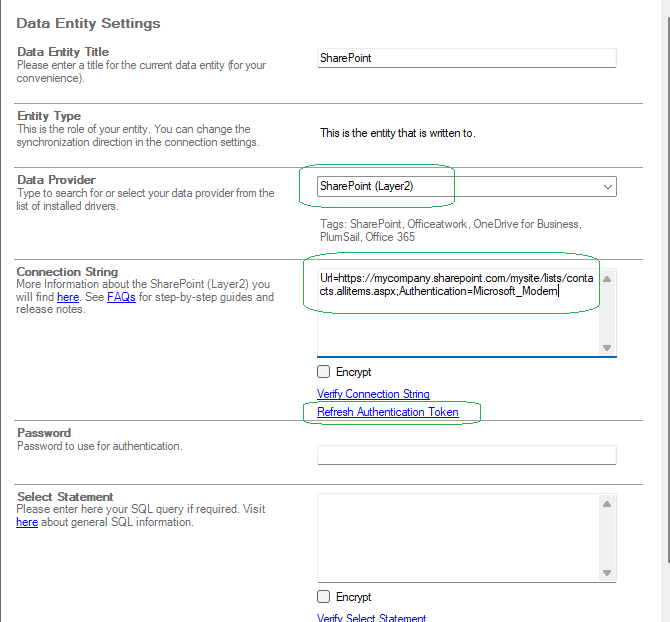Open the 'here' link about general SQL information
The image size is (670, 622).
click(27, 522)
